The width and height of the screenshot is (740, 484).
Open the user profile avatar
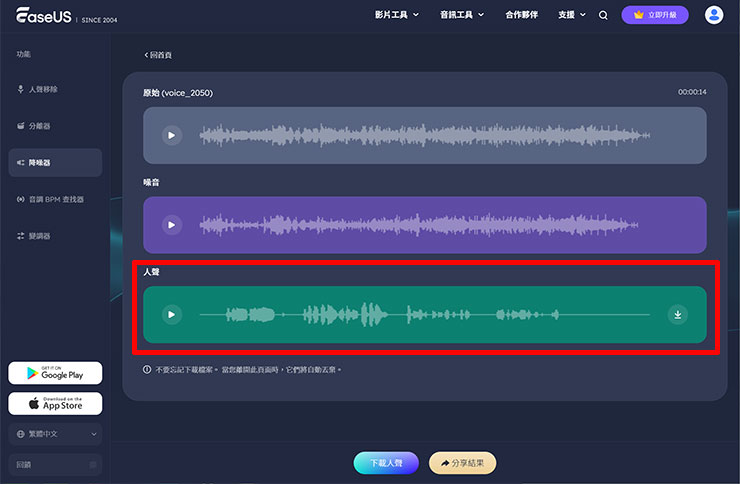point(714,15)
